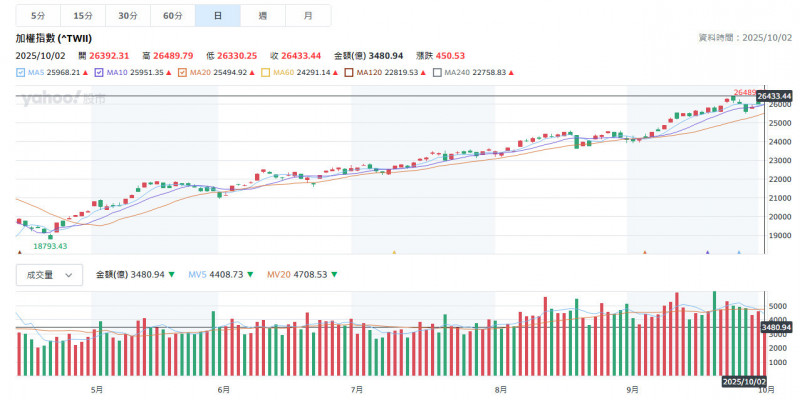This screenshot has height=400, width=800.
Task: Click the 18793.43 lowest price label
Action: click(x=50, y=245)
